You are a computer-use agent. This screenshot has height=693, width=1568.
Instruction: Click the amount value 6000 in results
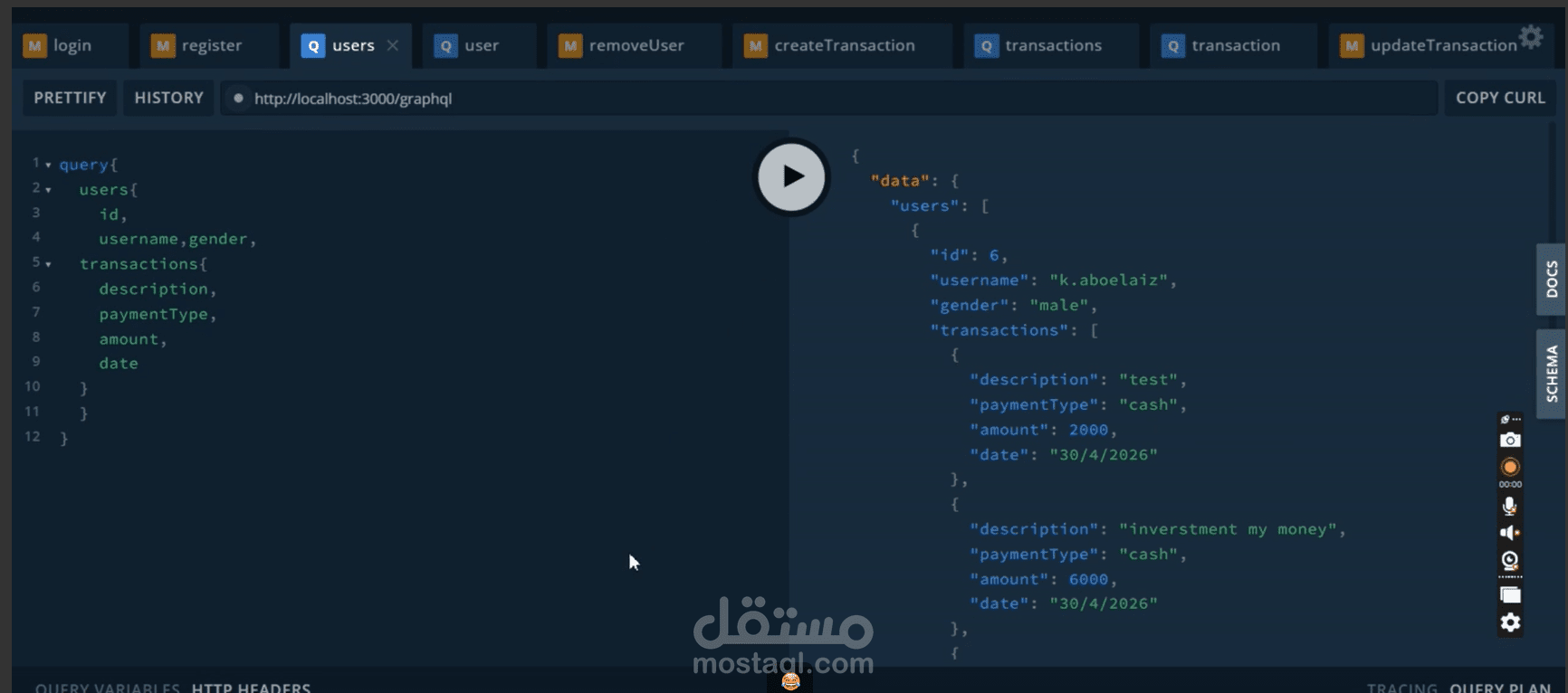coord(1088,579)
